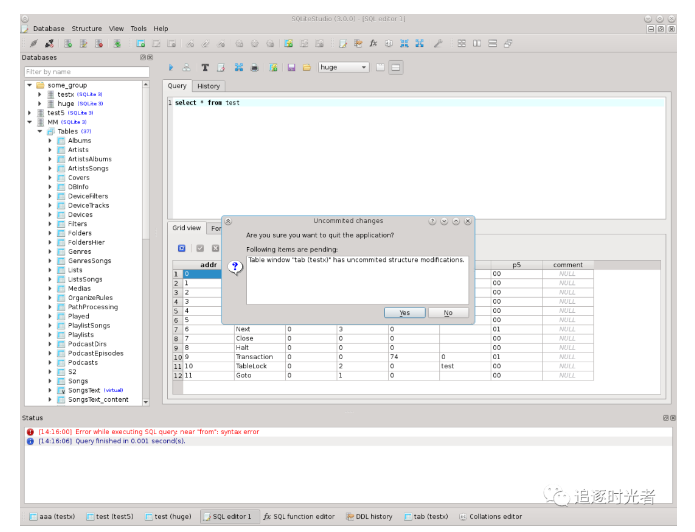Collapse the Tables node in MM database
695x532 pixels.
click(x=39, y=131)
